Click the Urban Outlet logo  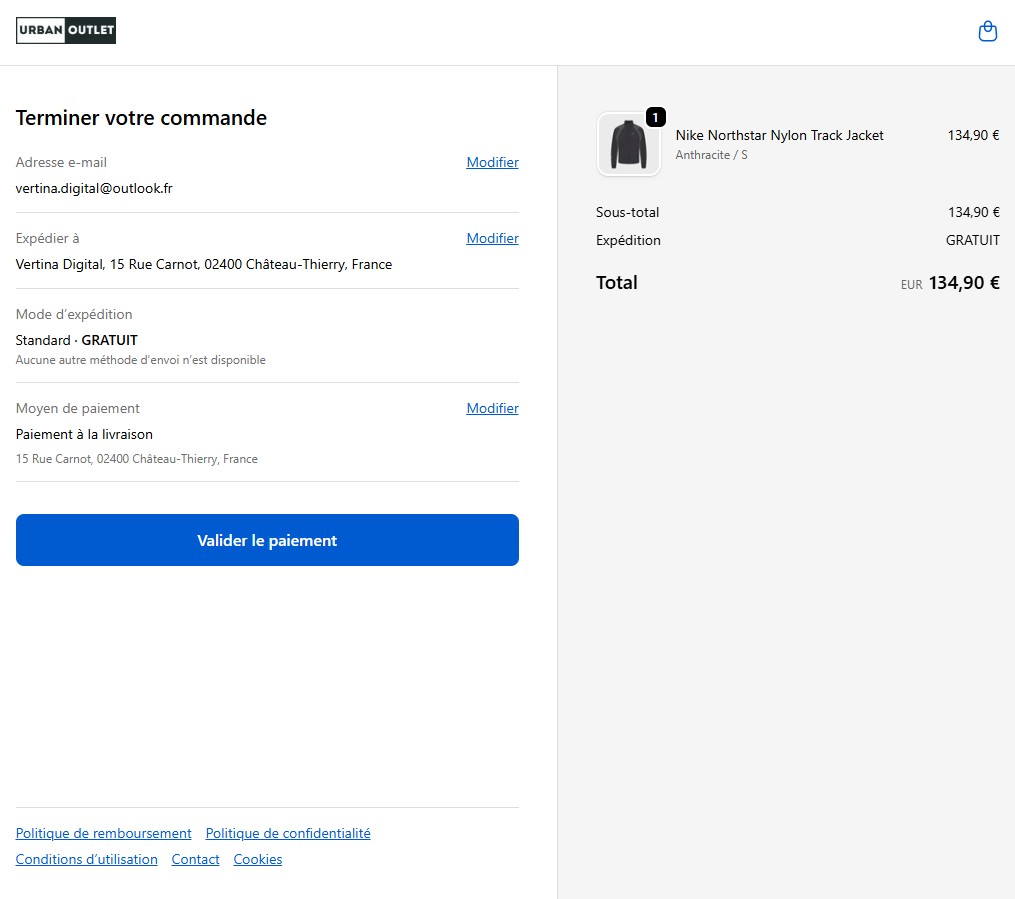66,32
